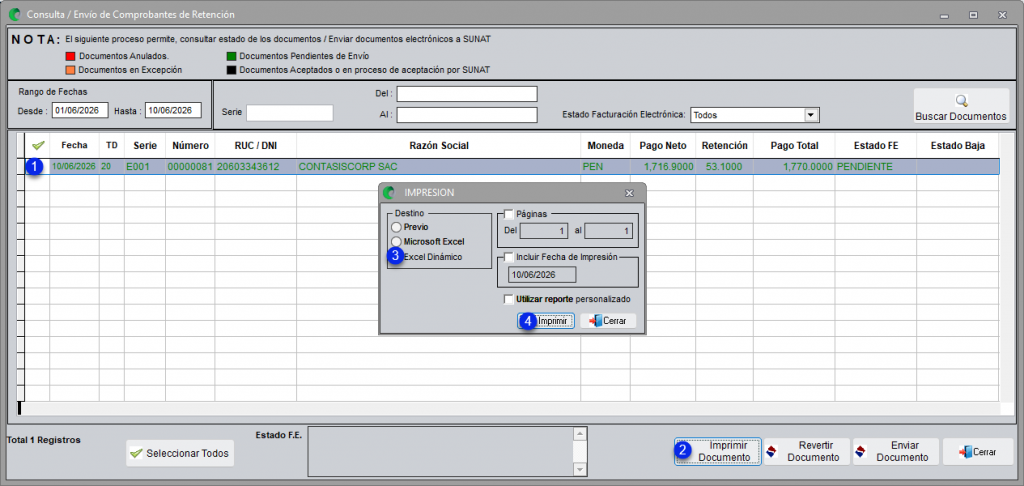Click the RUC / DNI column header
Viewport: 1024px width, 486px height.
(255, 146)
